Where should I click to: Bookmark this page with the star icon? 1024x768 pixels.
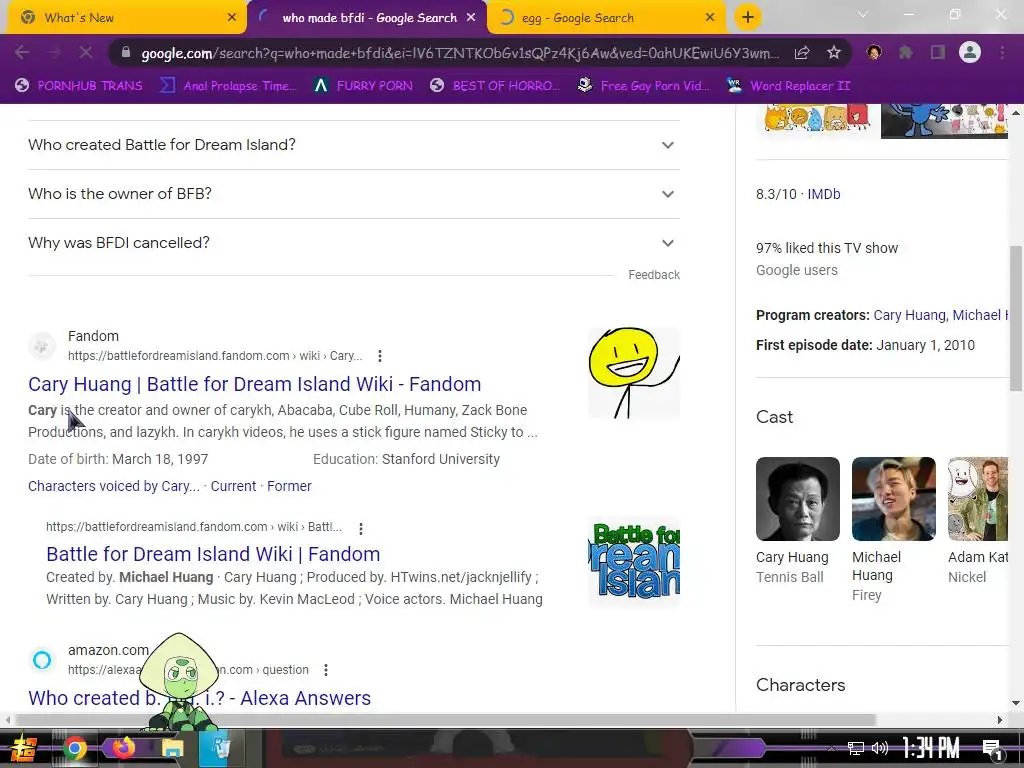tap(834, 52)
